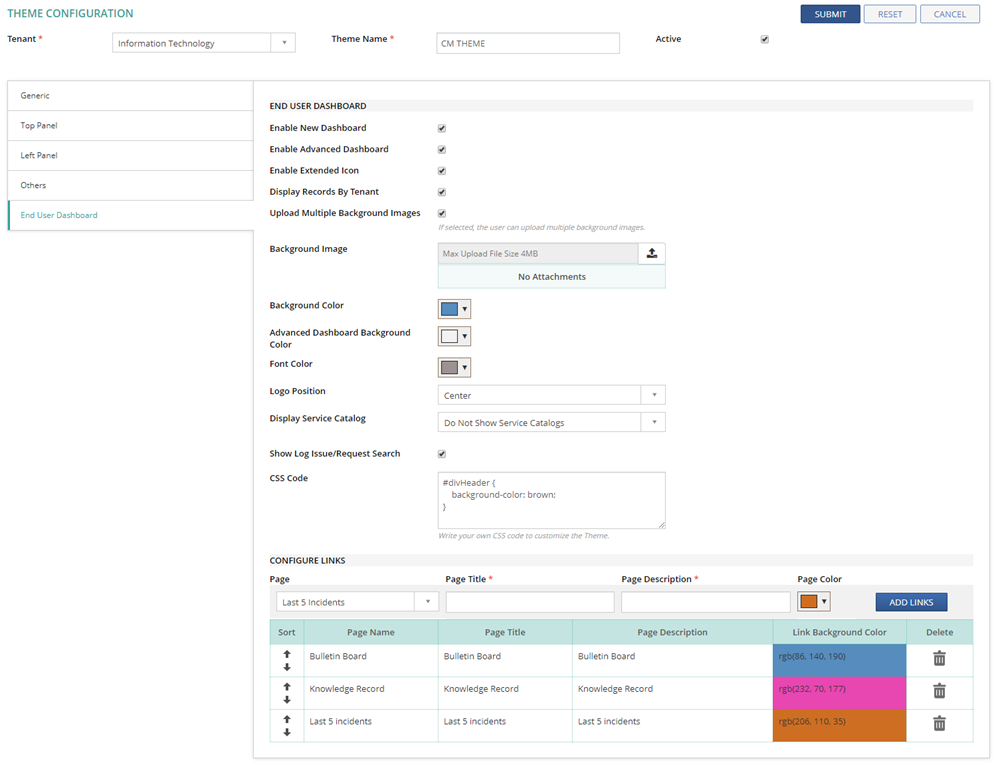Viewport: 1000px width, 767px height.
Task: Move Knowledge Record row down with arrow
Action: click(287, 700)
